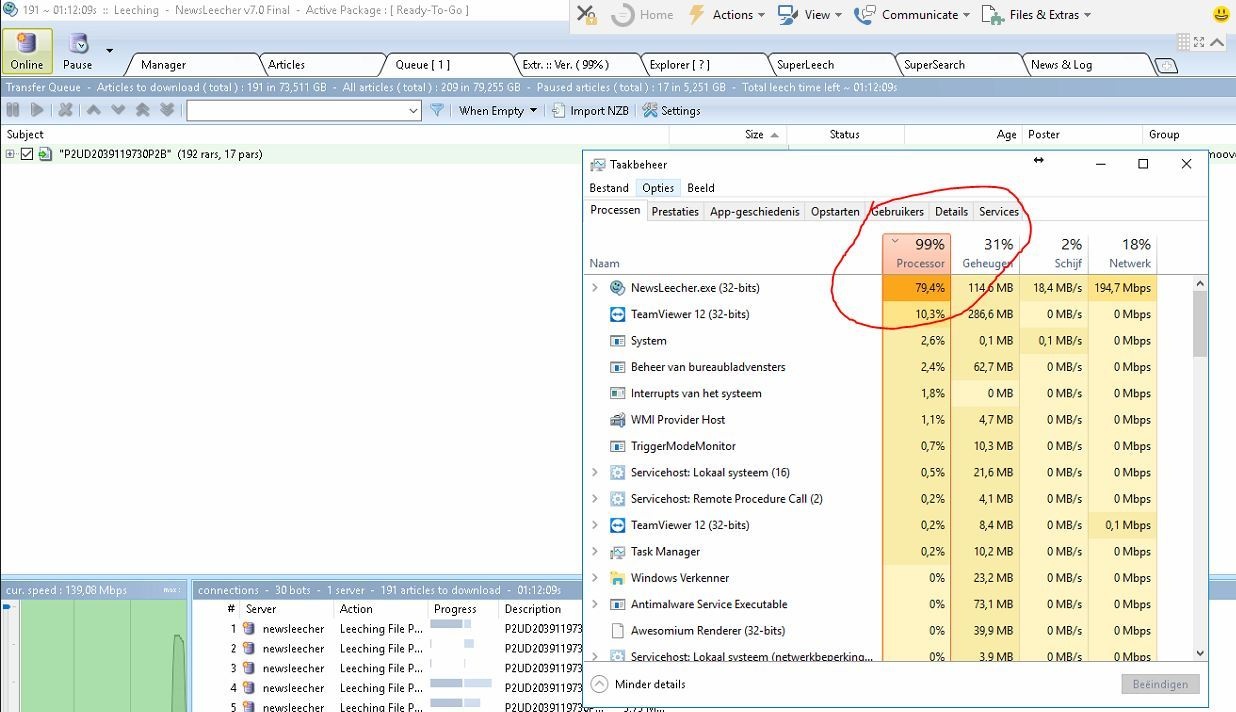
Task: Open queue Settings
Action: tap(671, 111)
